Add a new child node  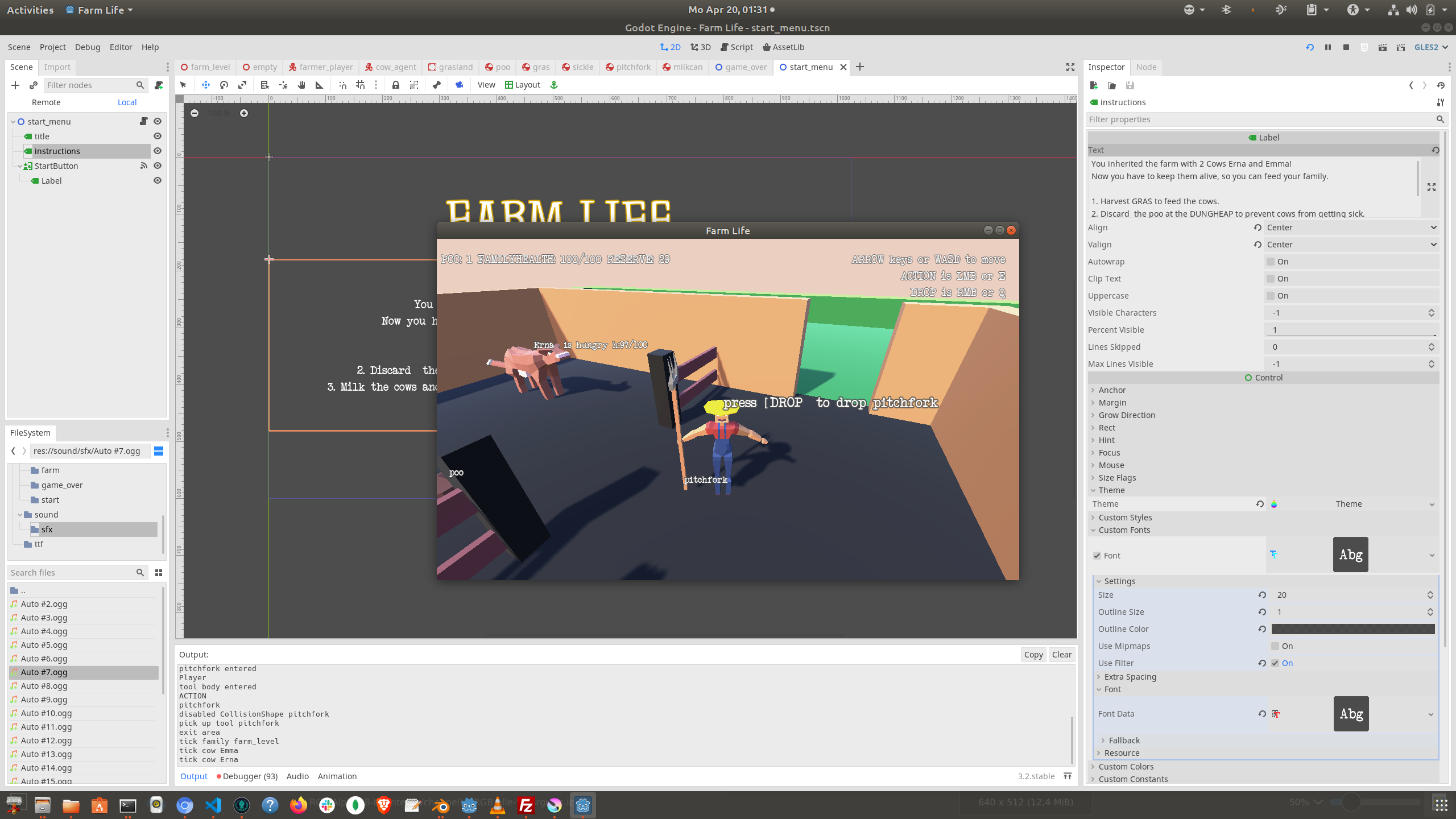click(x=15, y=85)
